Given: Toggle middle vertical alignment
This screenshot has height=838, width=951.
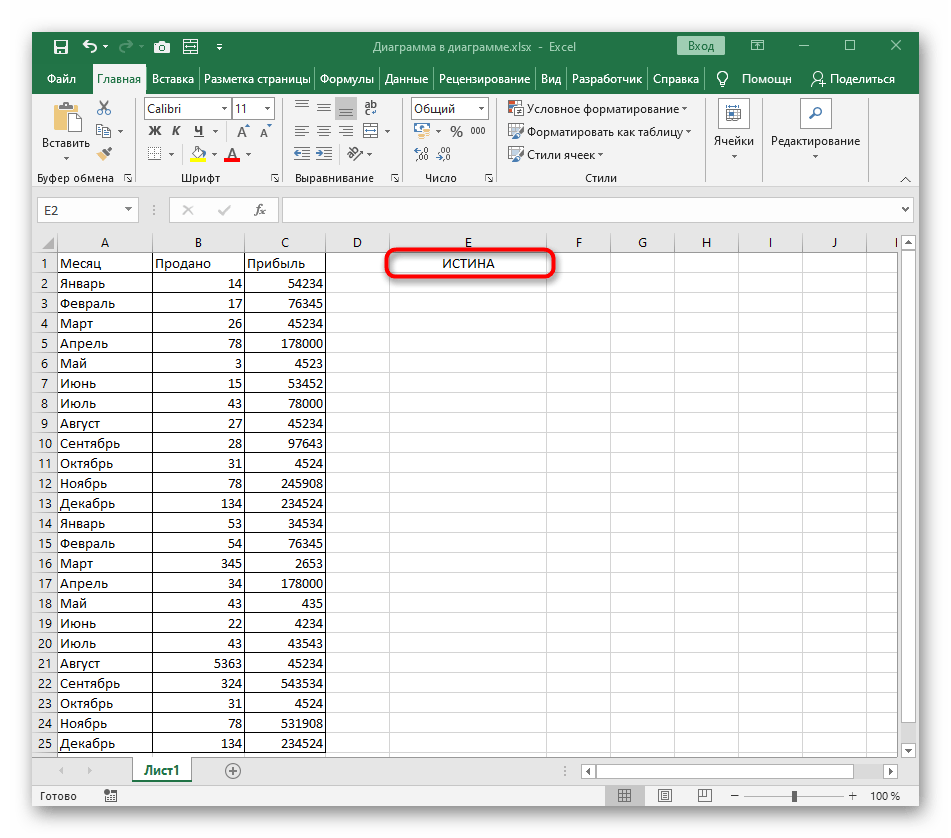Looking at the screenshot, I should click(324, 108).
